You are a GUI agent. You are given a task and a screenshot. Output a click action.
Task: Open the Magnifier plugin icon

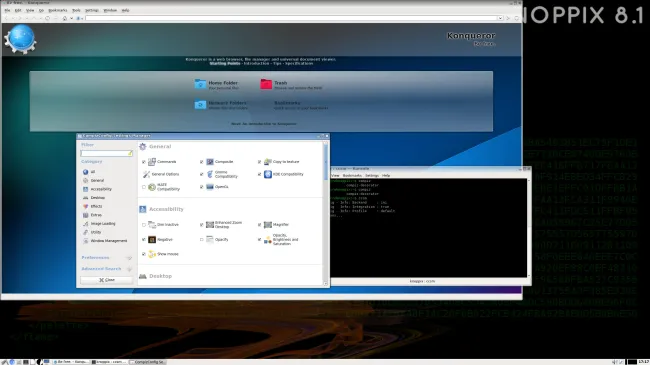pyautogui.click(x=268, y=224)
